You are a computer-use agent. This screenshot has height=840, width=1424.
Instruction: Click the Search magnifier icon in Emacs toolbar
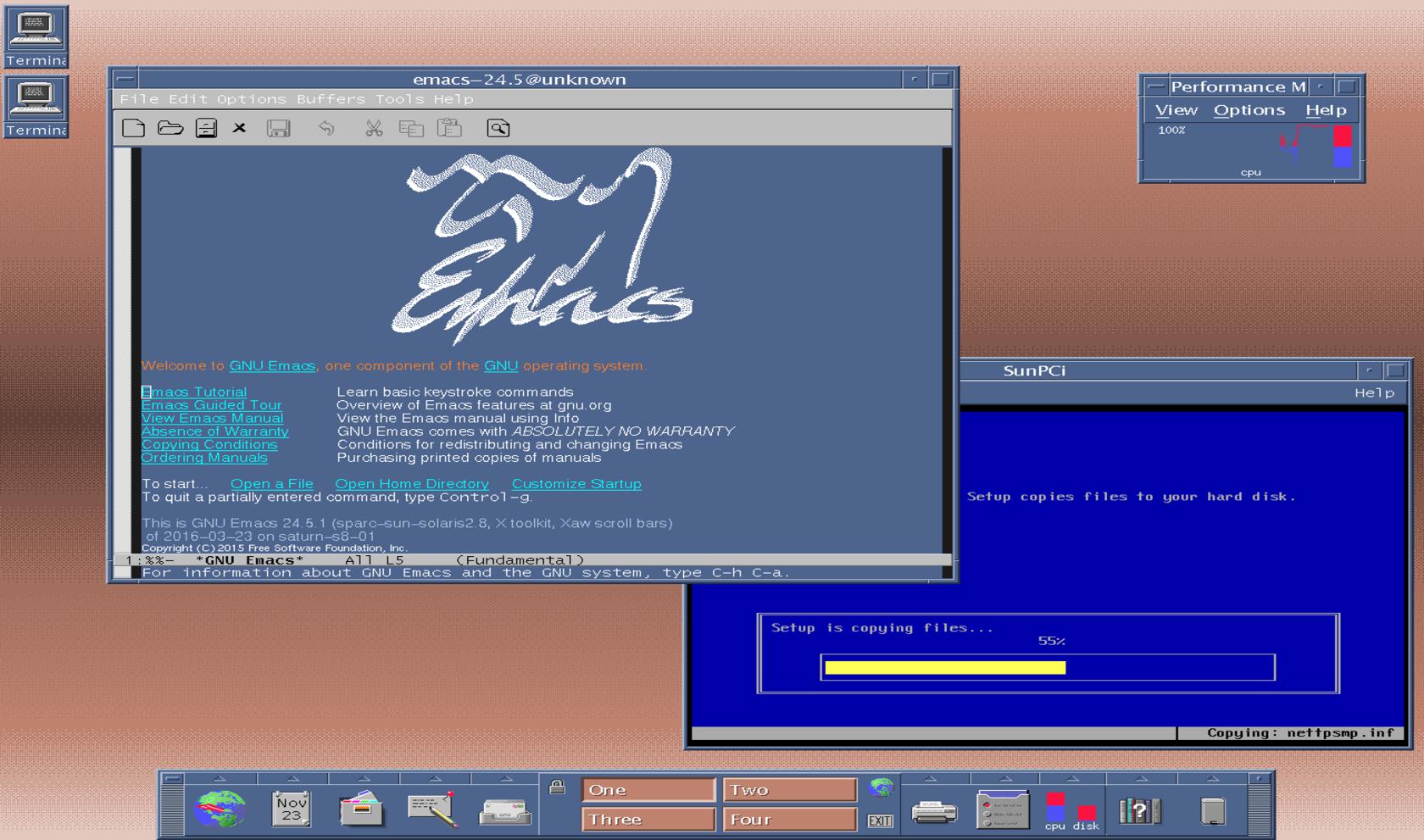(498, 128)
